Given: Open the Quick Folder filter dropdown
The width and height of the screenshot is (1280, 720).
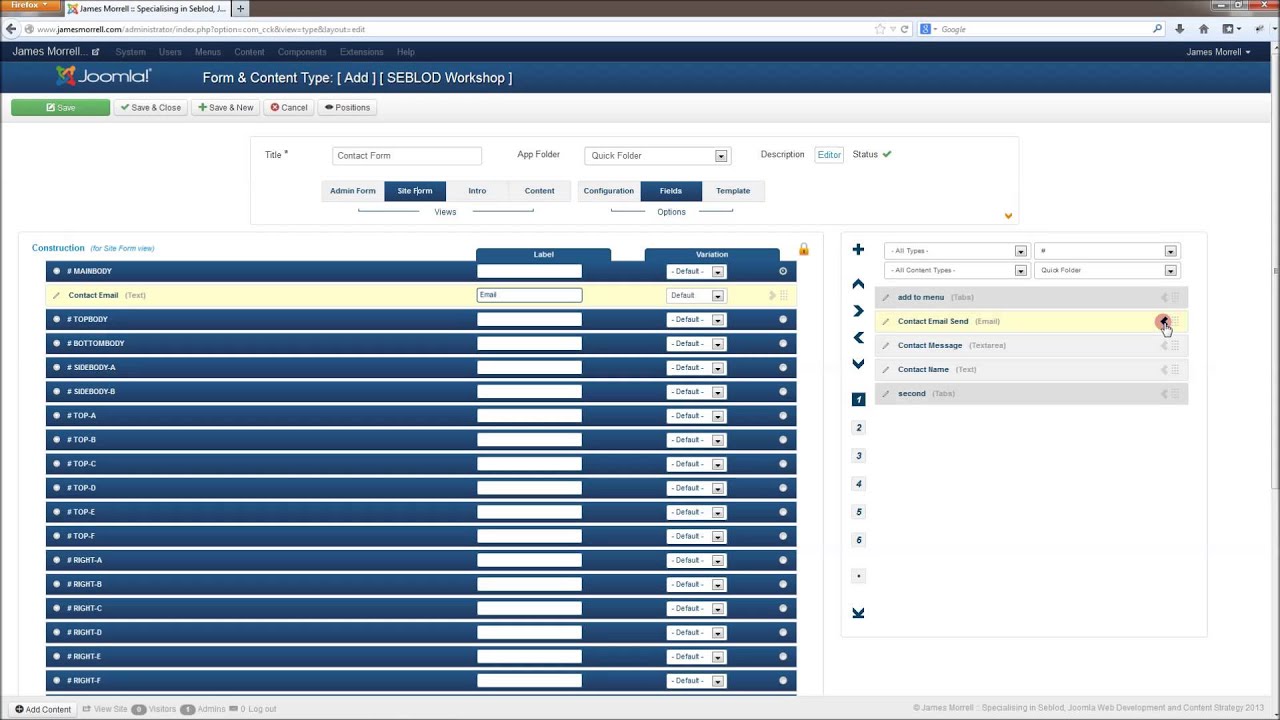Looking at the screenshot, I should click(x=1106, y=270).
